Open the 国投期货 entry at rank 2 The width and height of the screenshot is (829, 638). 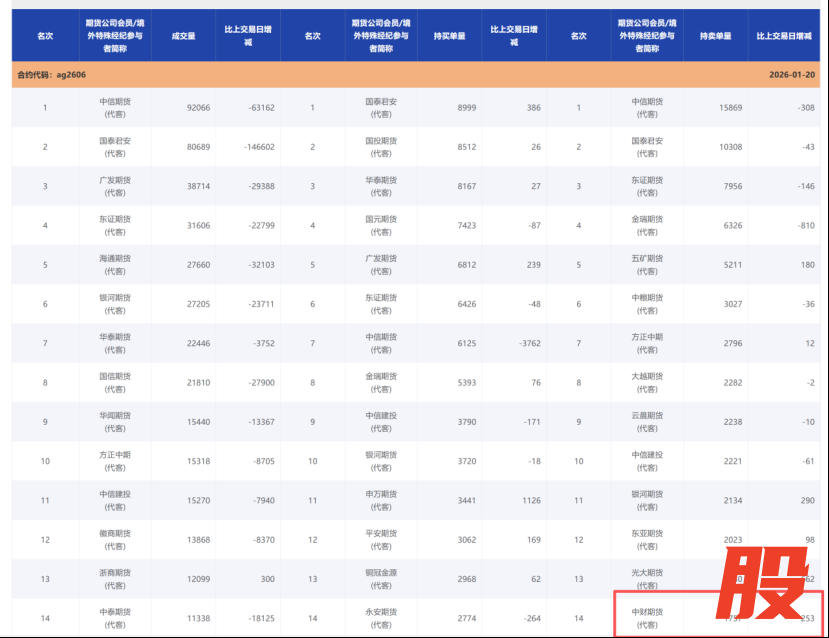click(381, 147)
